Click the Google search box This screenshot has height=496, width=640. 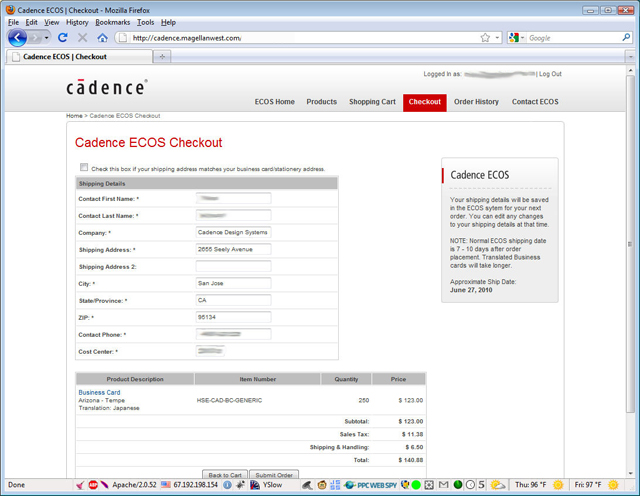[573, 38]
